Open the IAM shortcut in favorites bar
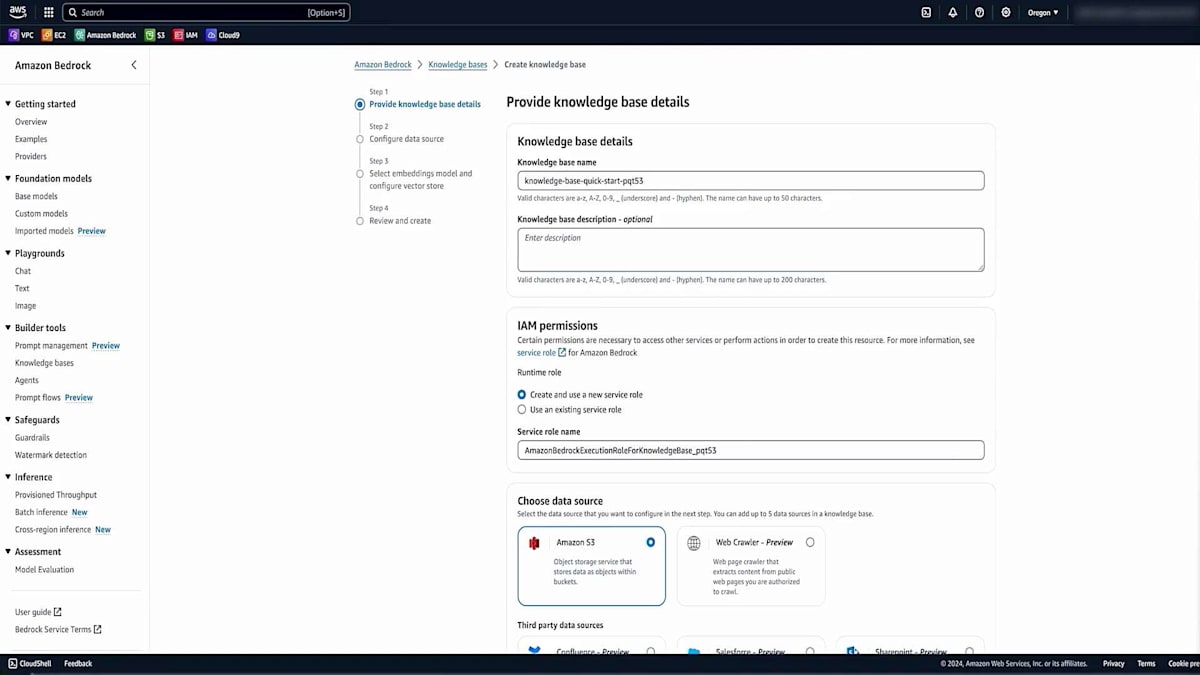The height and width of the screenshot is (675, 1200). click(186, 35)
